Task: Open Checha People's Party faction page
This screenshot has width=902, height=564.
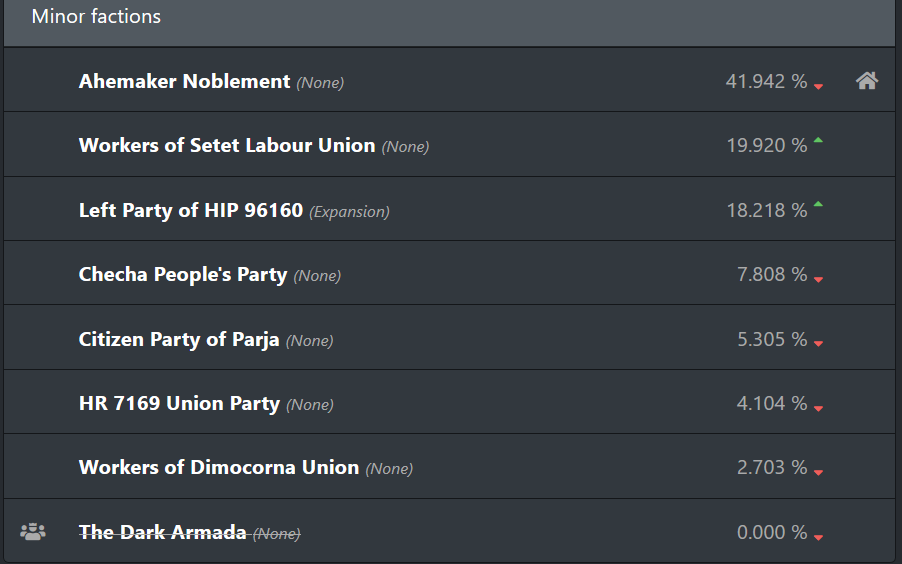Action: click(x=182, y=275)
